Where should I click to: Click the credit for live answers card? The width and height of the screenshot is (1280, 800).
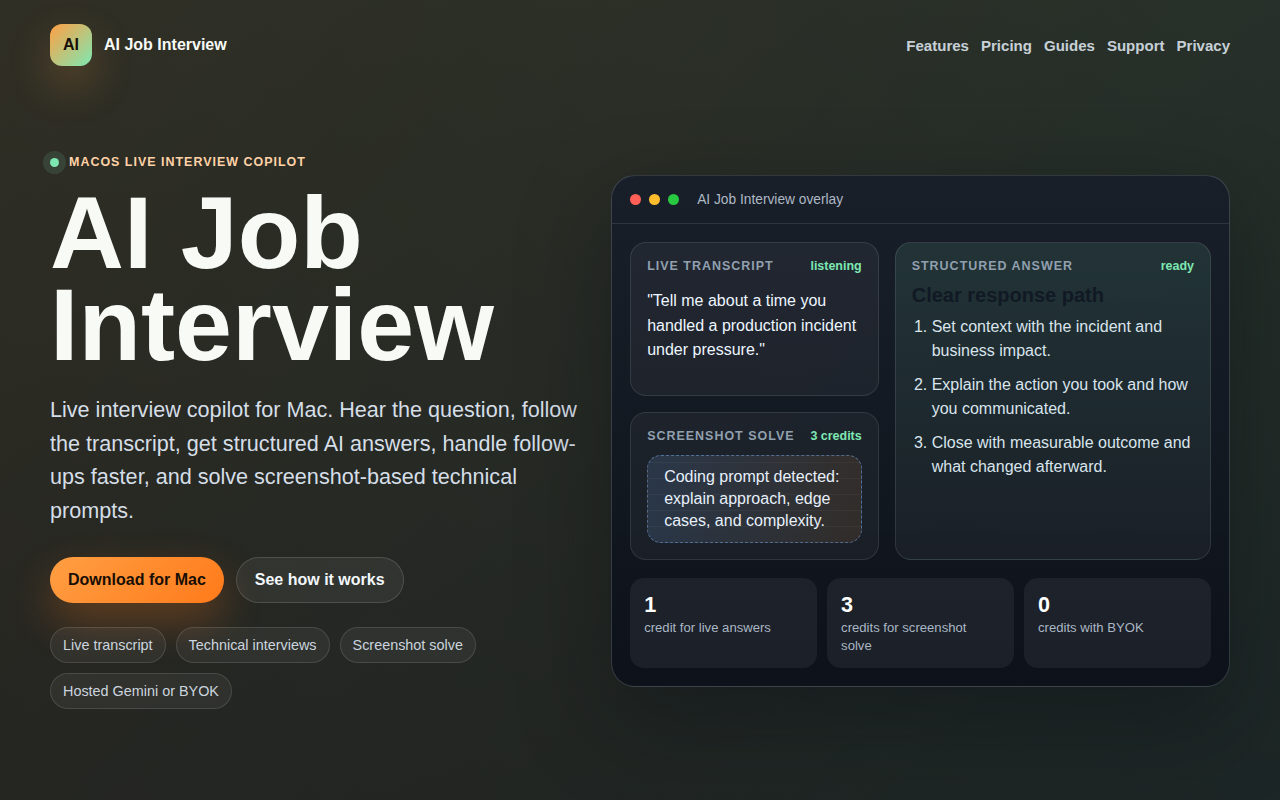(723, 623)
